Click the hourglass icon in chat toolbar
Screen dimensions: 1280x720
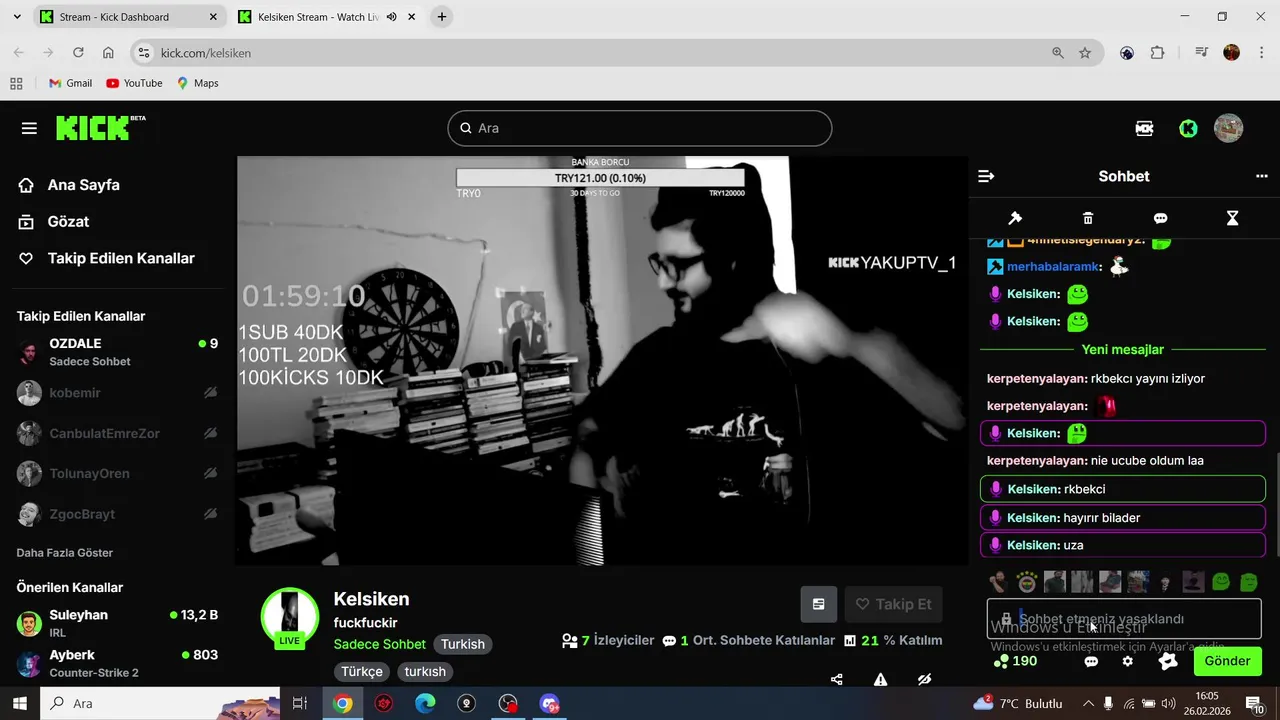[x=1233, y=218]
